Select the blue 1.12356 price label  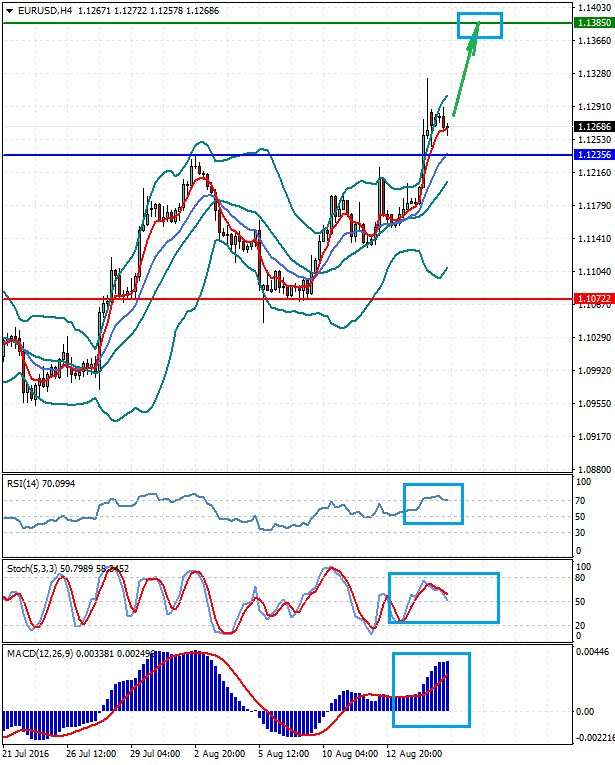pyautogui.click(x=588, y=155)
